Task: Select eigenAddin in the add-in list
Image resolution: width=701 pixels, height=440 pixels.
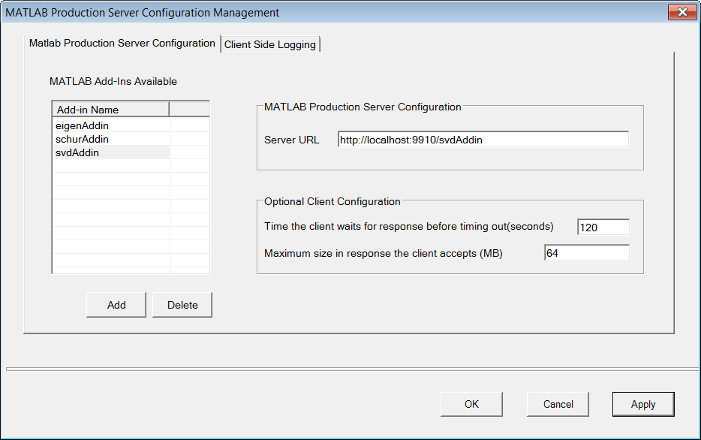Action: coord(111,125)
